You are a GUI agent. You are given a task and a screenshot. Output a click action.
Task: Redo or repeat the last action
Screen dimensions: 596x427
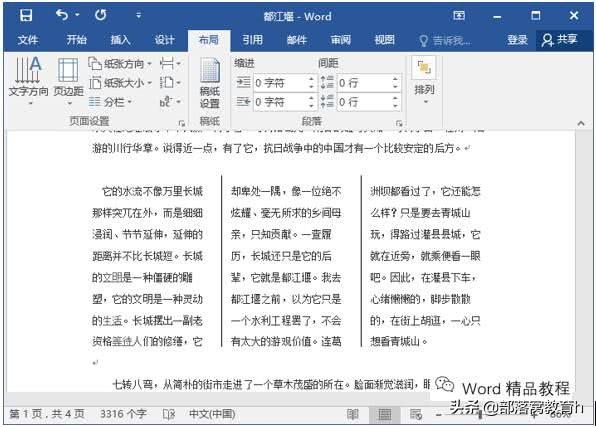click(101, 15)
